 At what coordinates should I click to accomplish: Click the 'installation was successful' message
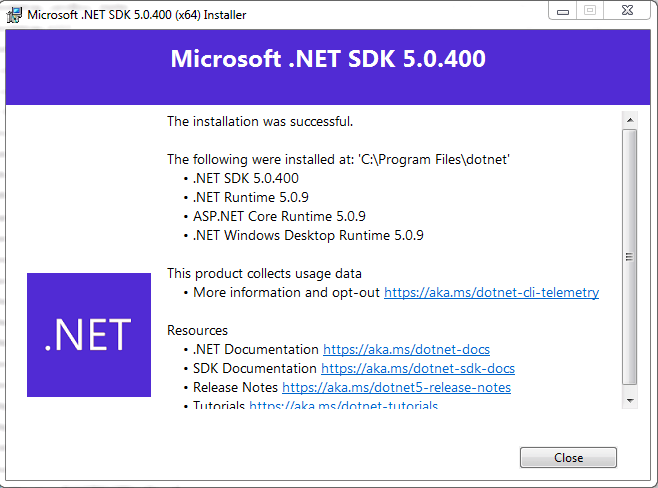point(260,122)
